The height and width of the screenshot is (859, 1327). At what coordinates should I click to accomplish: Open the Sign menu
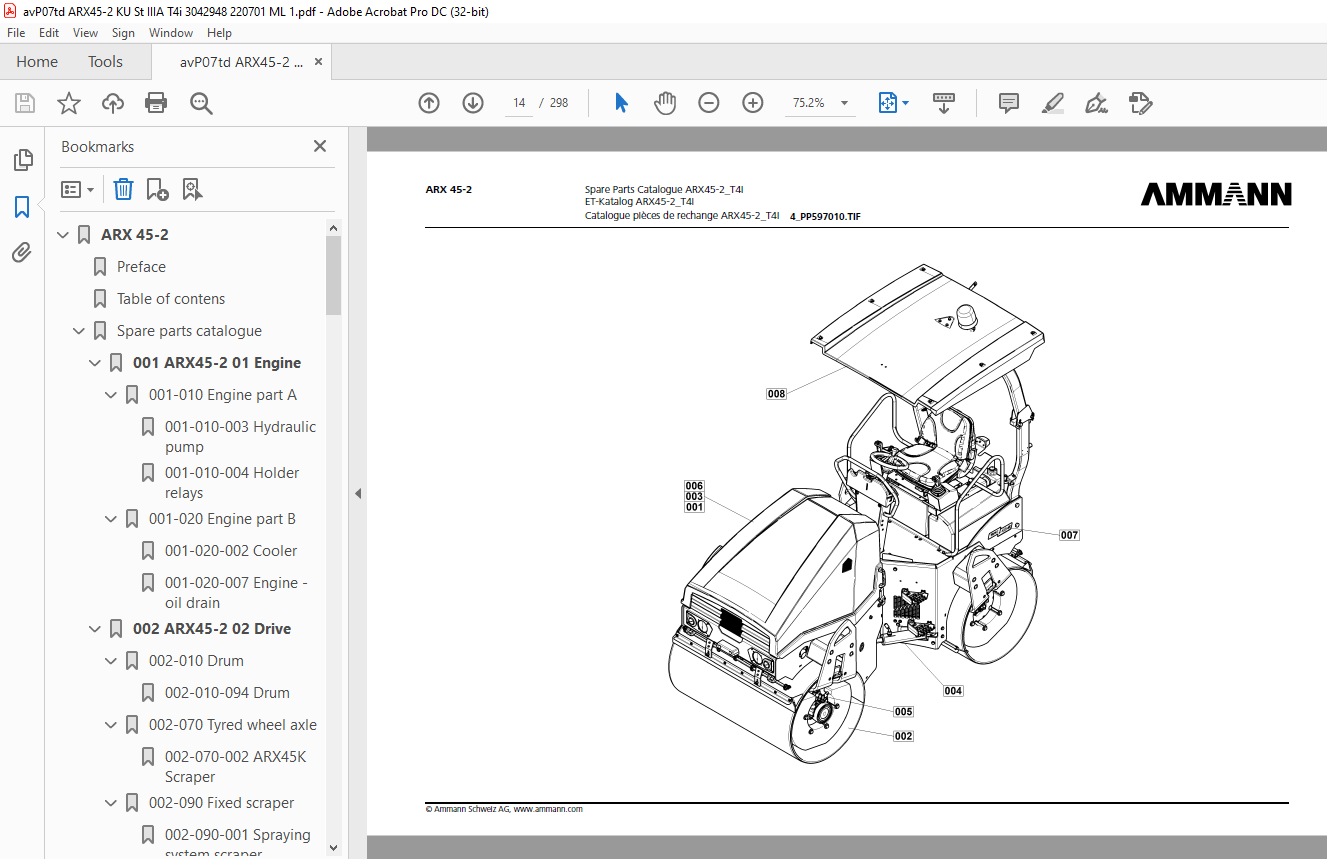coord(123,33)
